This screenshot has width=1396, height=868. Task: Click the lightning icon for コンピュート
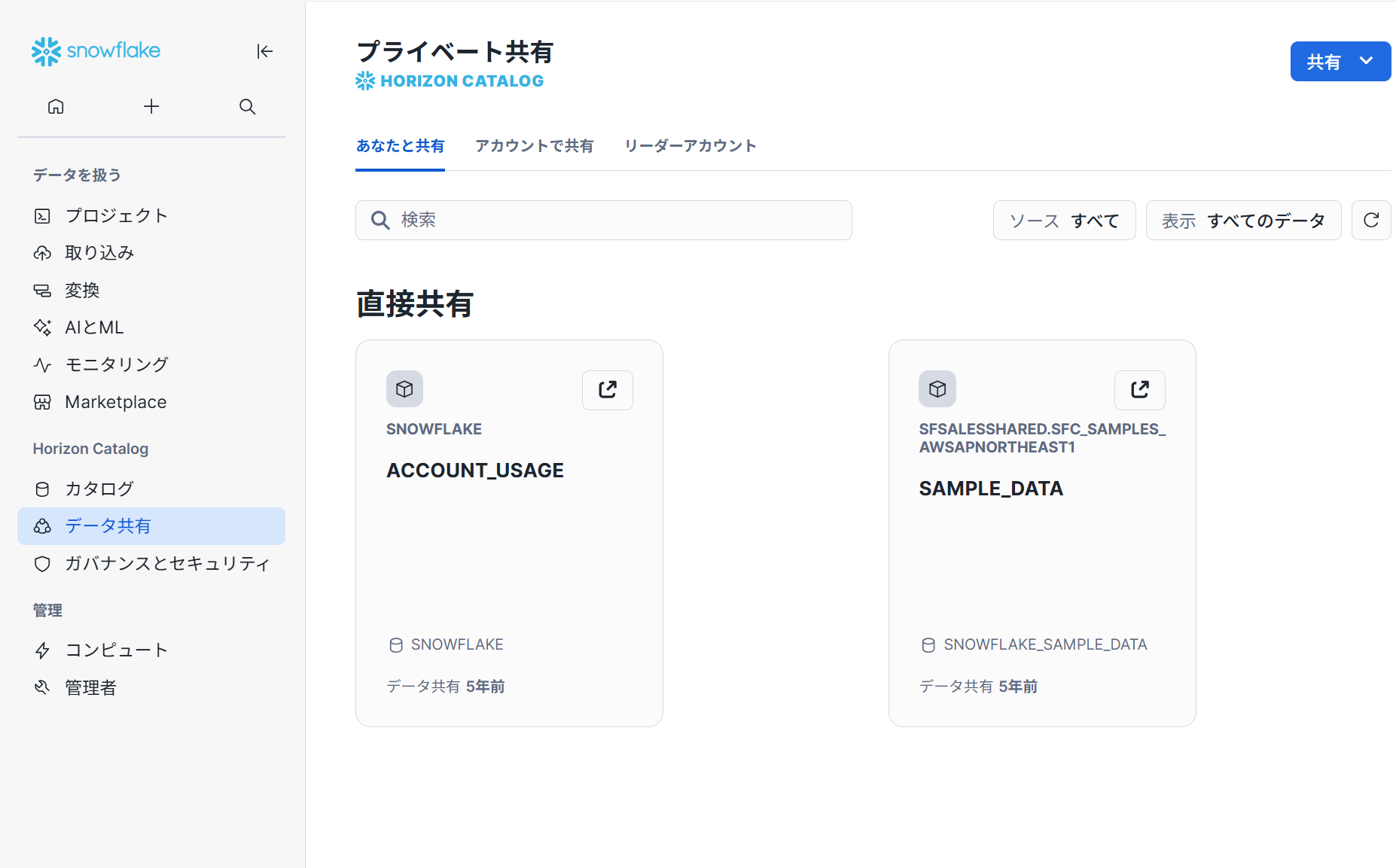42,650
